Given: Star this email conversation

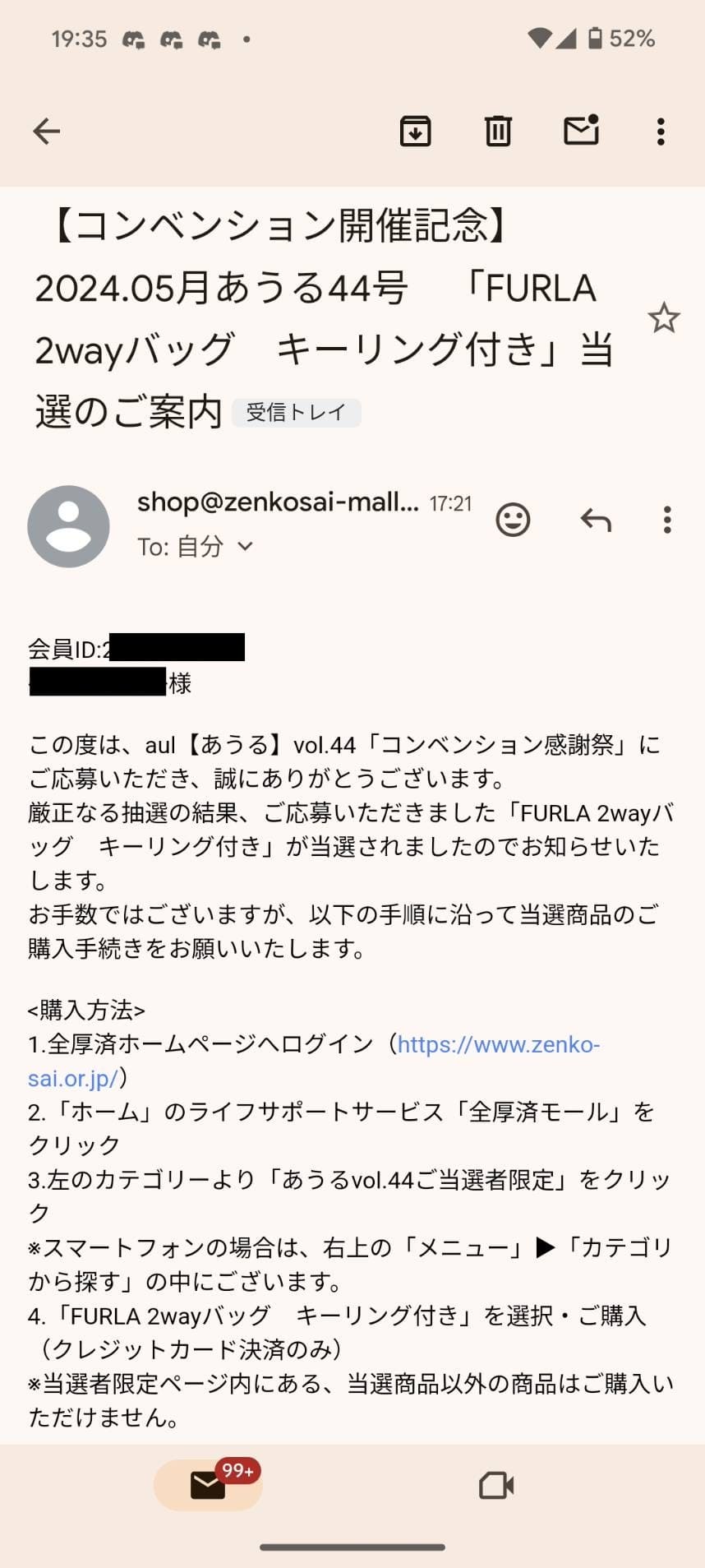Looking at the screenshot, I should click(x=663, y=318).
